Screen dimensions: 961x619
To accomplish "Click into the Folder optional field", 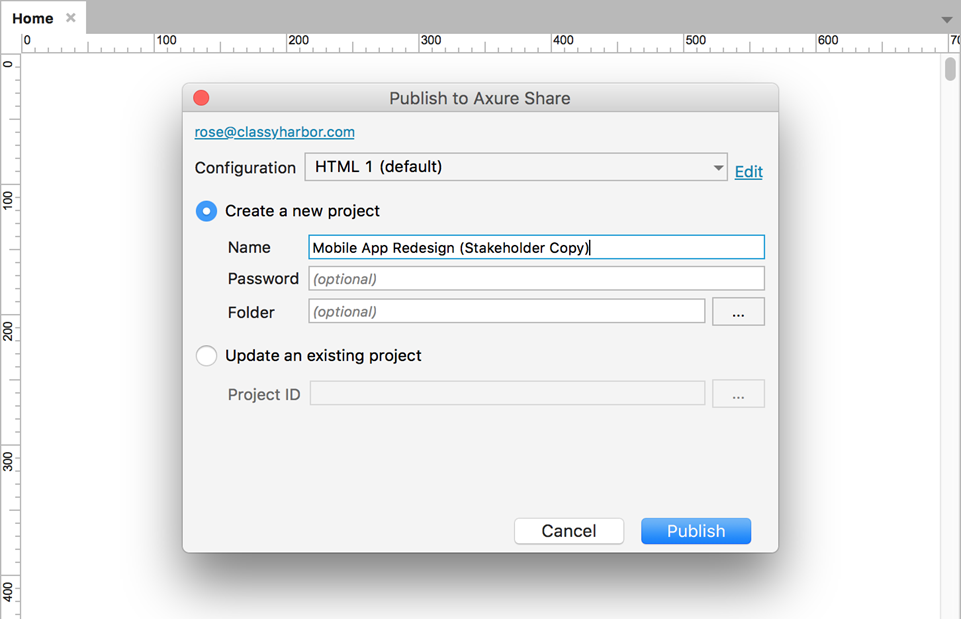I will (507, 311).
